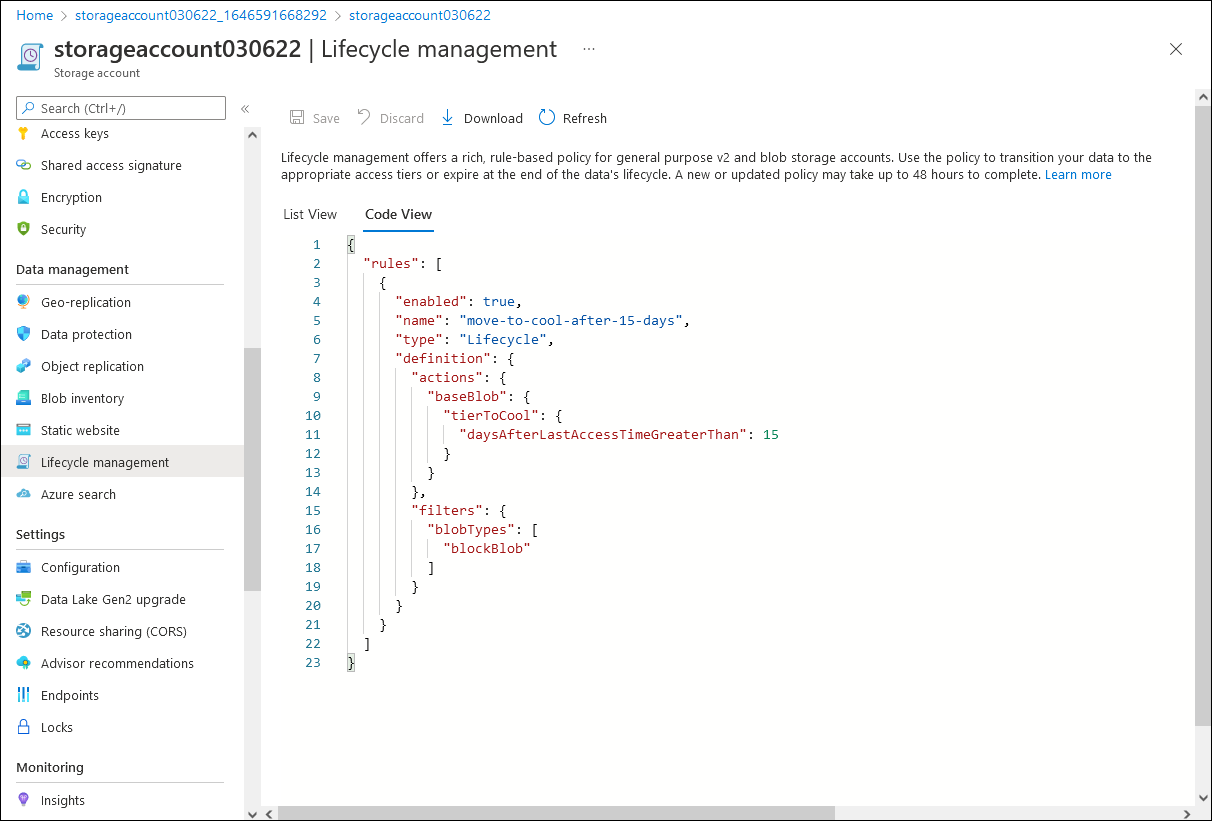Click the "filters" key in code

(447, 511)
